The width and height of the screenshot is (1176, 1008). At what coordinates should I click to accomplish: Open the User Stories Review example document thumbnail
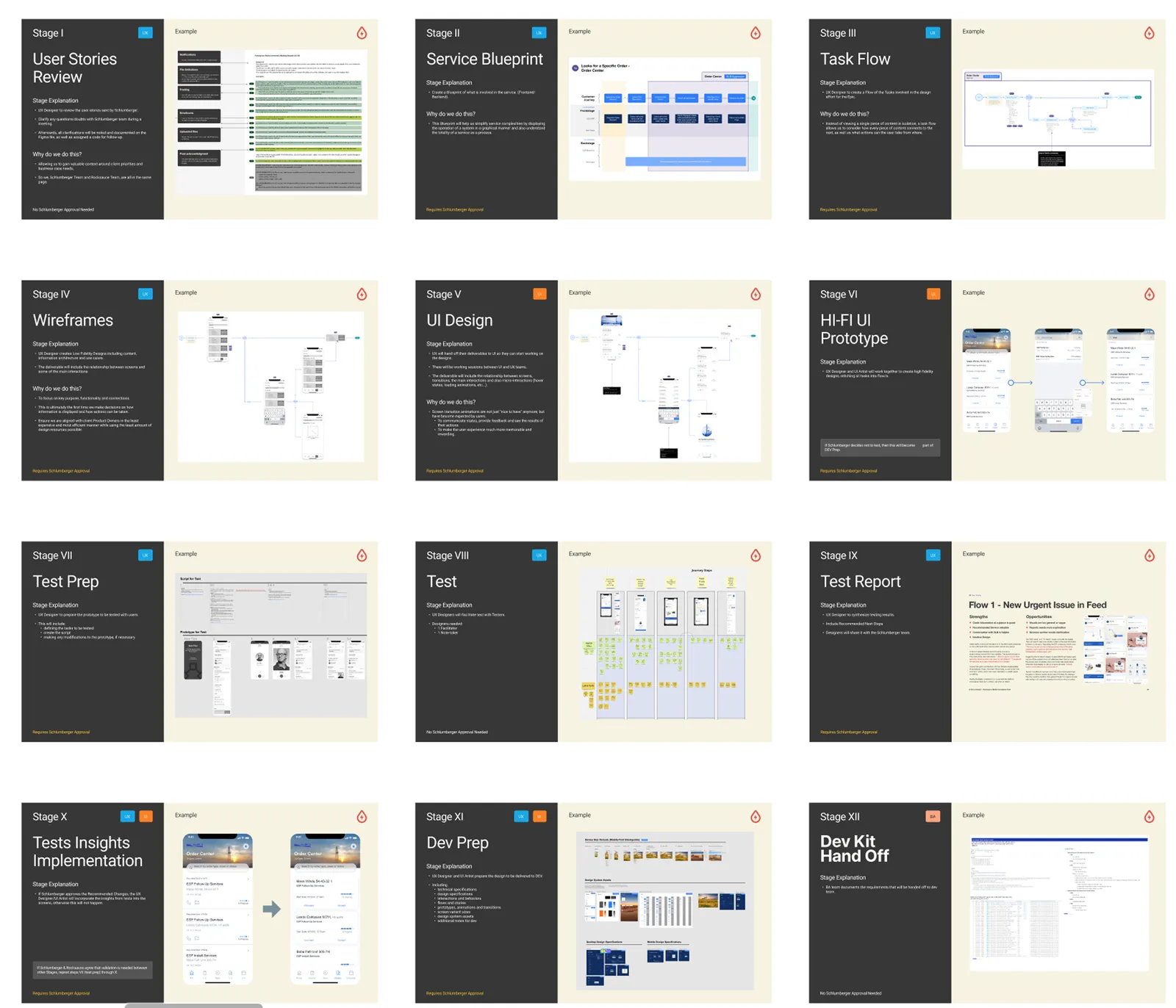272,121
